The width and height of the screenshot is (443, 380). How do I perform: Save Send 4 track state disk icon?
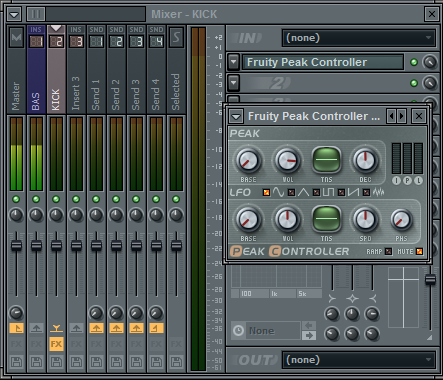[x=156, y=362]
